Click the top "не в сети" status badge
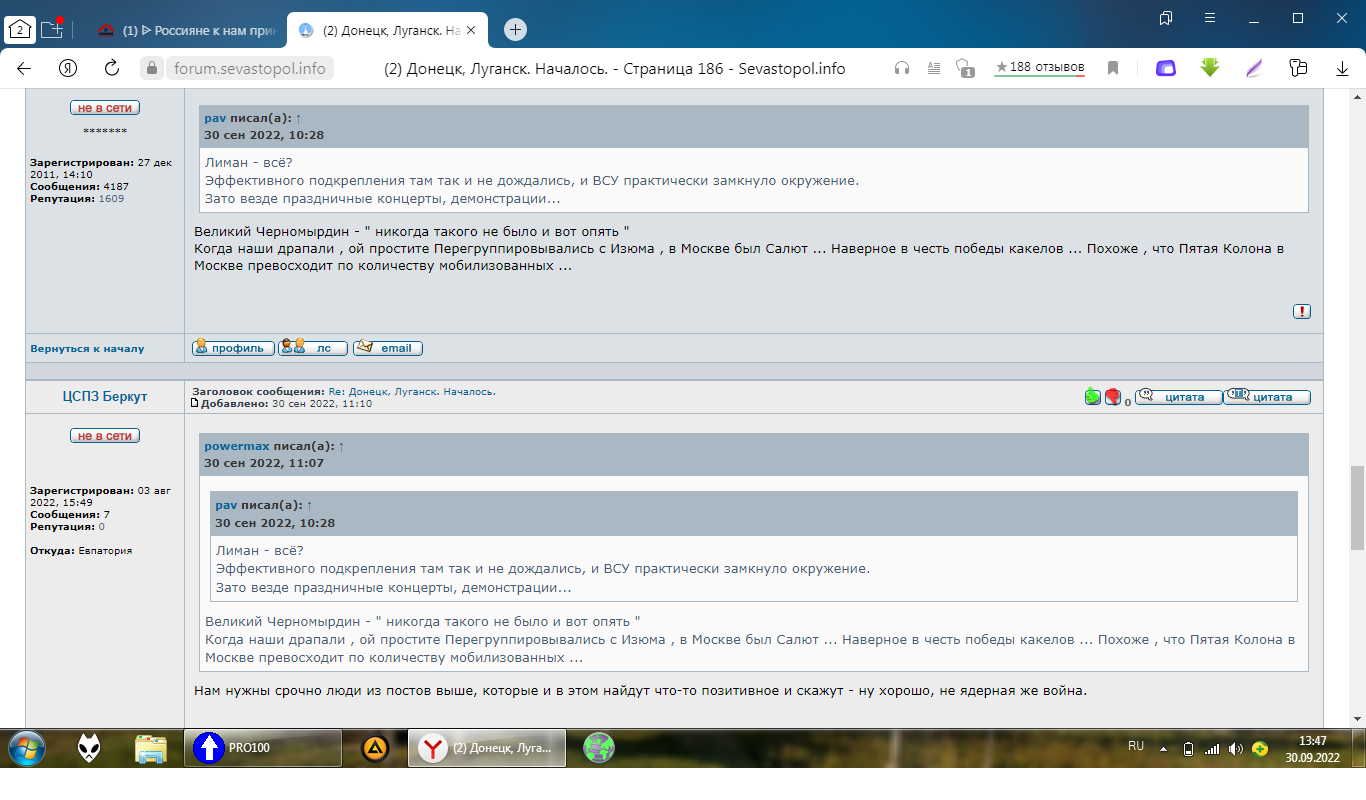The width and height of the screenshot is (1366, 800). [x=105, y=108]
